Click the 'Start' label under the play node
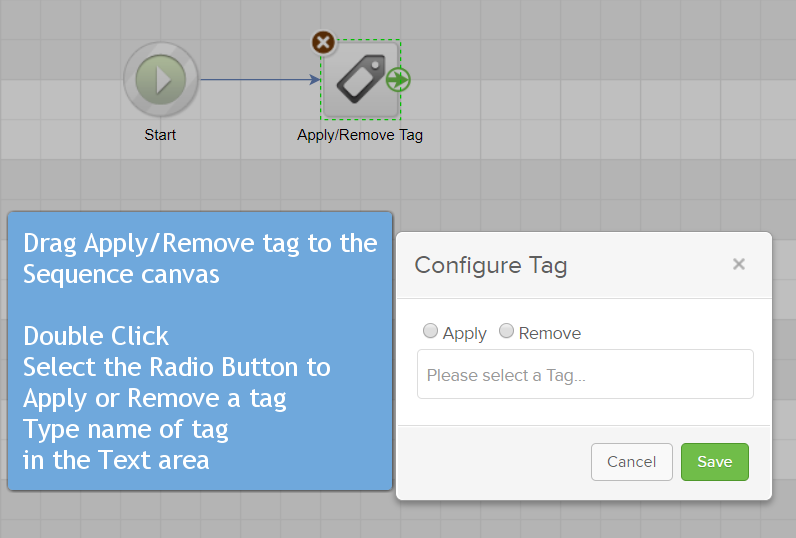Viewport: 796px width, 538px height. click(x=160, y=135)
